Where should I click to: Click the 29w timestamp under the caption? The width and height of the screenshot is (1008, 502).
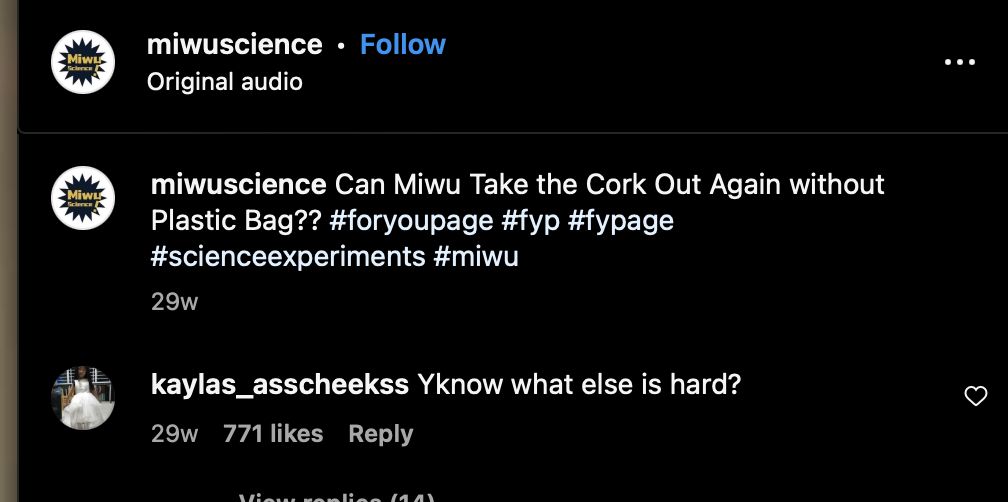[174, 301]
